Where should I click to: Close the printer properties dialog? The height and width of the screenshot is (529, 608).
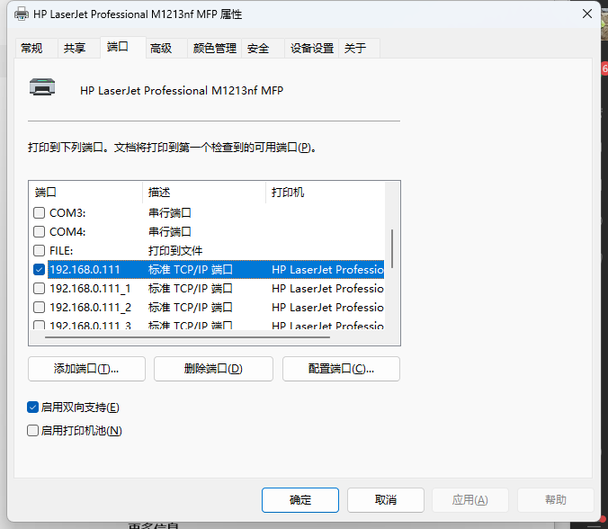585,15
